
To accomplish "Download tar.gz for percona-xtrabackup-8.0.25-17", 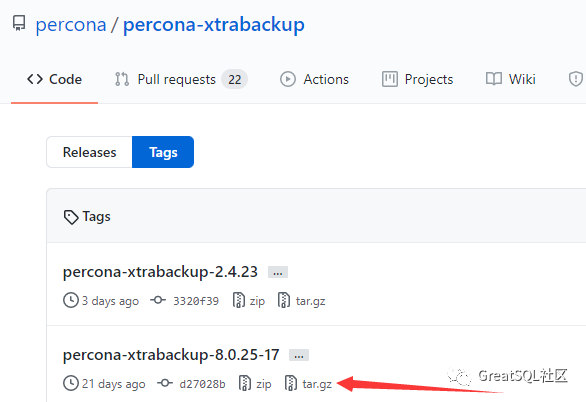I will tap(308, 384).
